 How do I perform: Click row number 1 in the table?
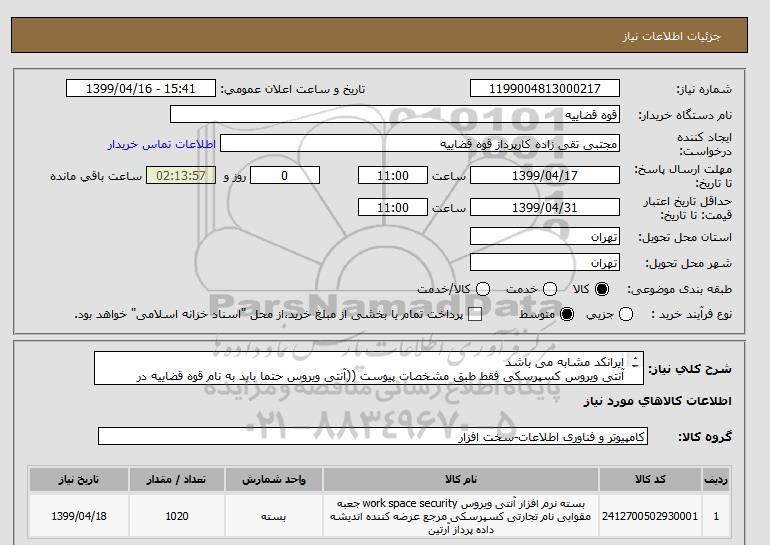click(x=716, y=516)
